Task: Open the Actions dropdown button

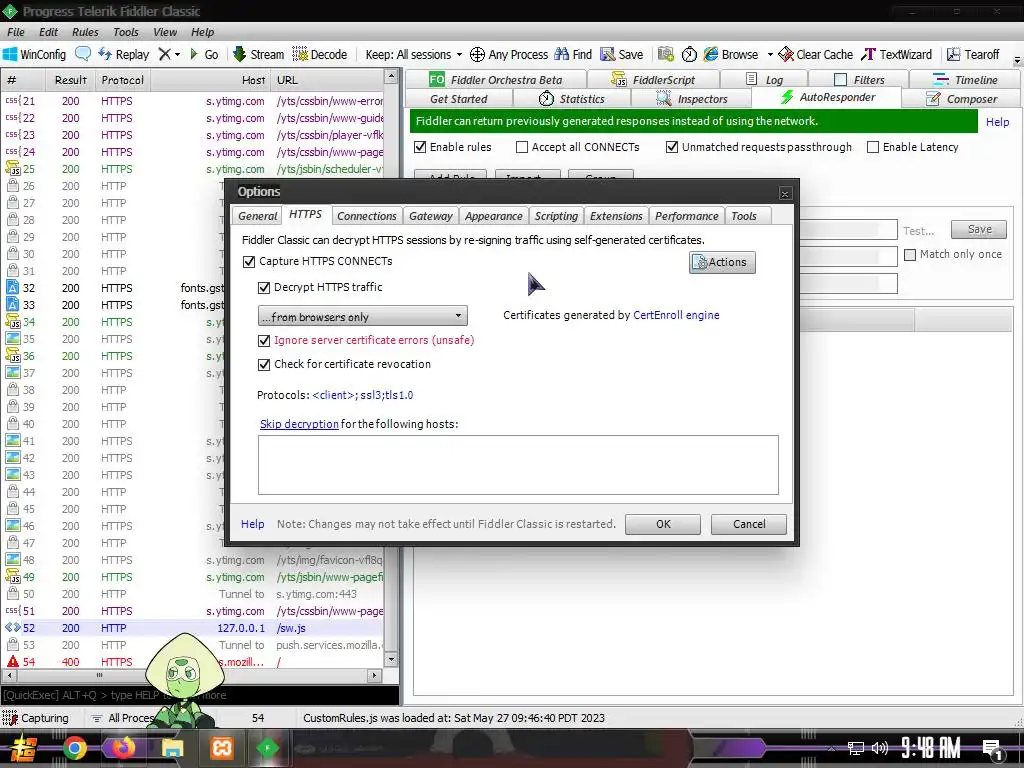Action: pyautogui.click(x=722, y=262)
